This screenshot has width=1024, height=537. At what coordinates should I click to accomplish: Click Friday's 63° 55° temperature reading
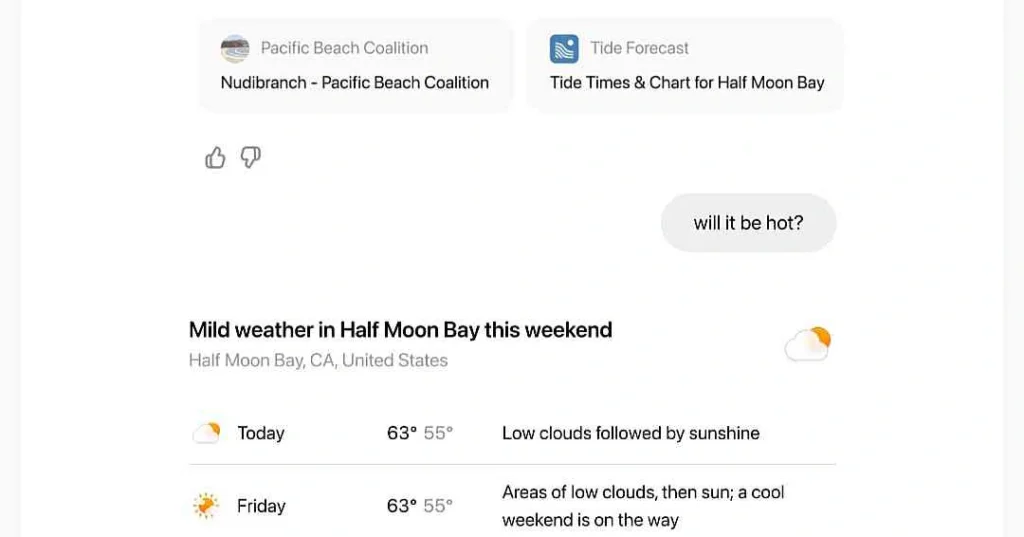tap(420, 506)
